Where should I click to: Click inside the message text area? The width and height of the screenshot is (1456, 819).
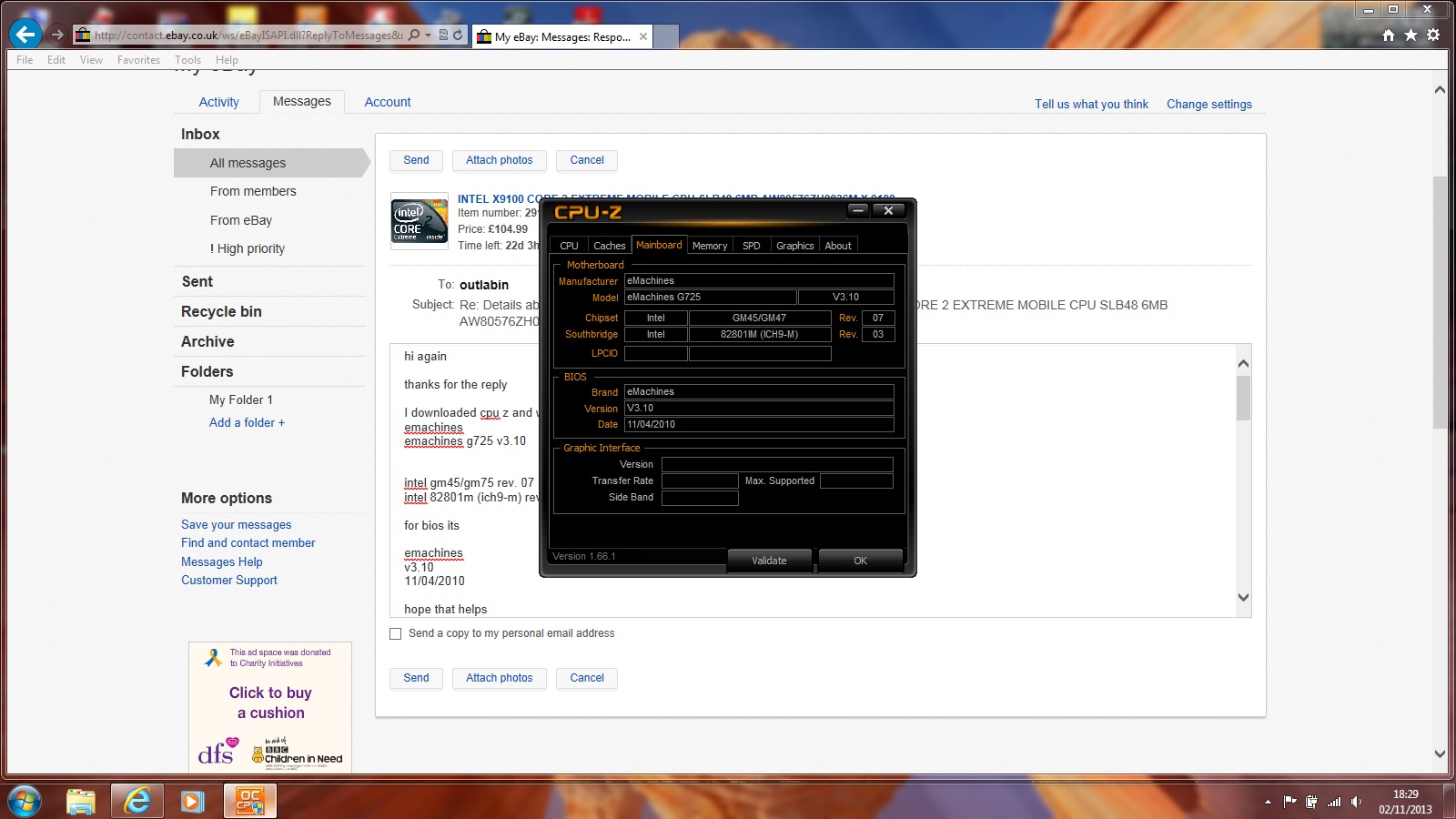click(x=813, y=480)
